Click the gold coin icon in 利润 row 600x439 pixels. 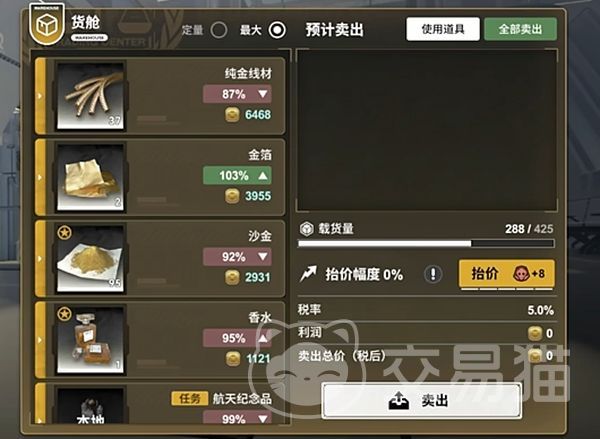click(x=535, y=333)
